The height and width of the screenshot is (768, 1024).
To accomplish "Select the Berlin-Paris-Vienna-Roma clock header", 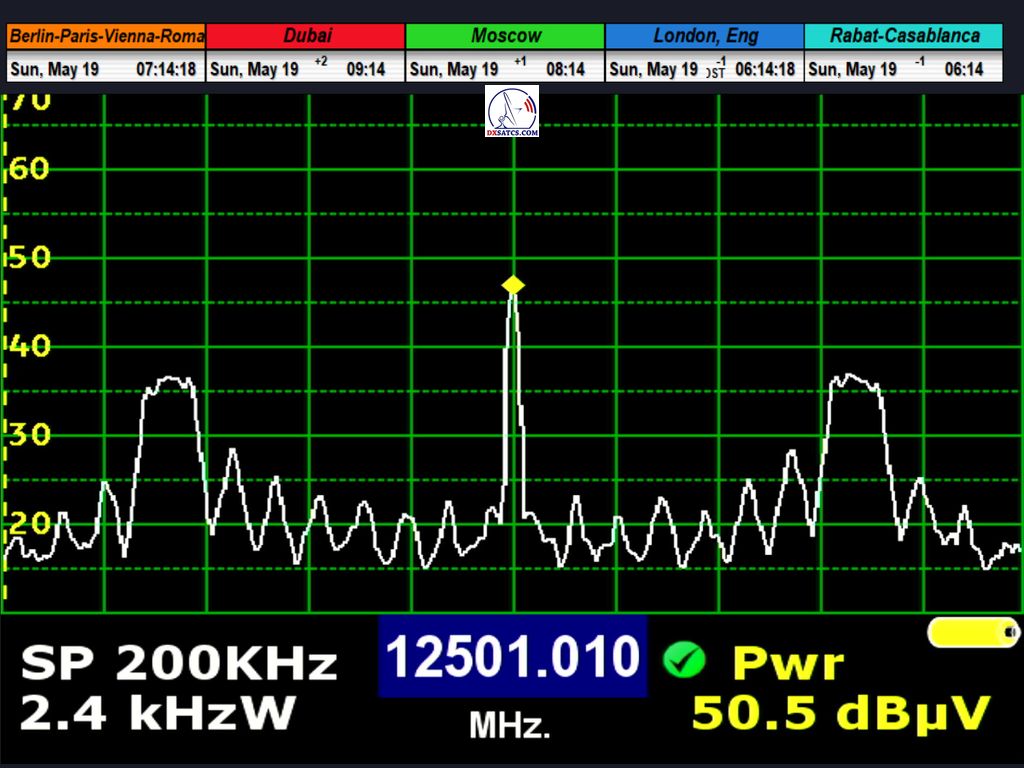I will (106, 36).
